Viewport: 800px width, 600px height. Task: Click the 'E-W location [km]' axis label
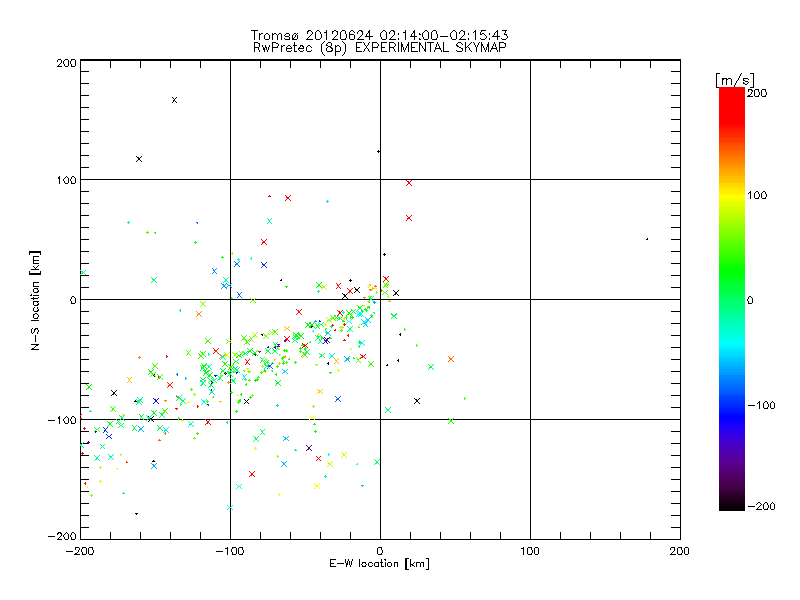[x=379, y=564]
